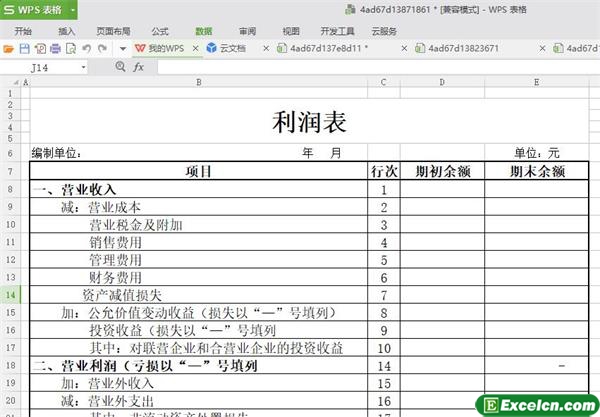Click the 公允价值变动收益 cell
The height and width of the screenshot is (417, 600).
[x=199, y=312]
